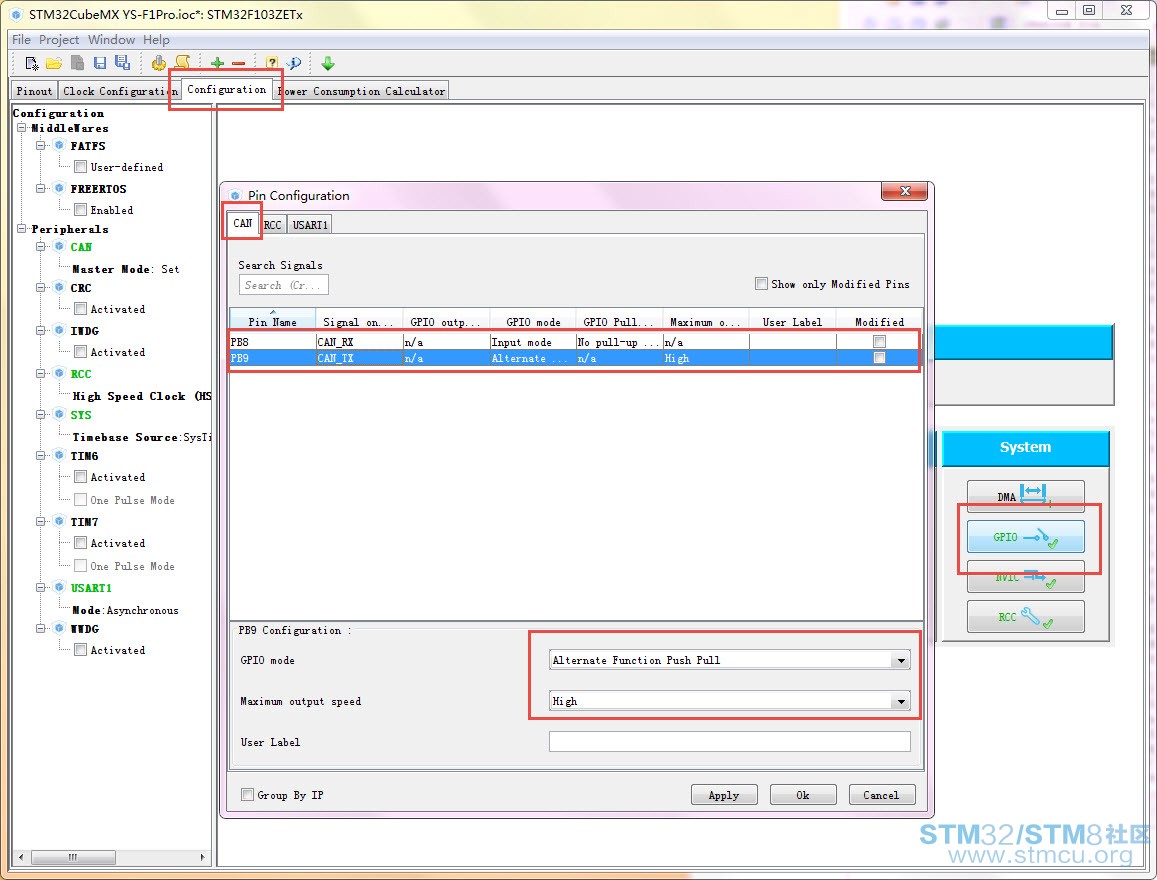The height and width of the screenshot is (880, 1157).
Task: Sort by the User Label column header
Action: tap(792, 321)
